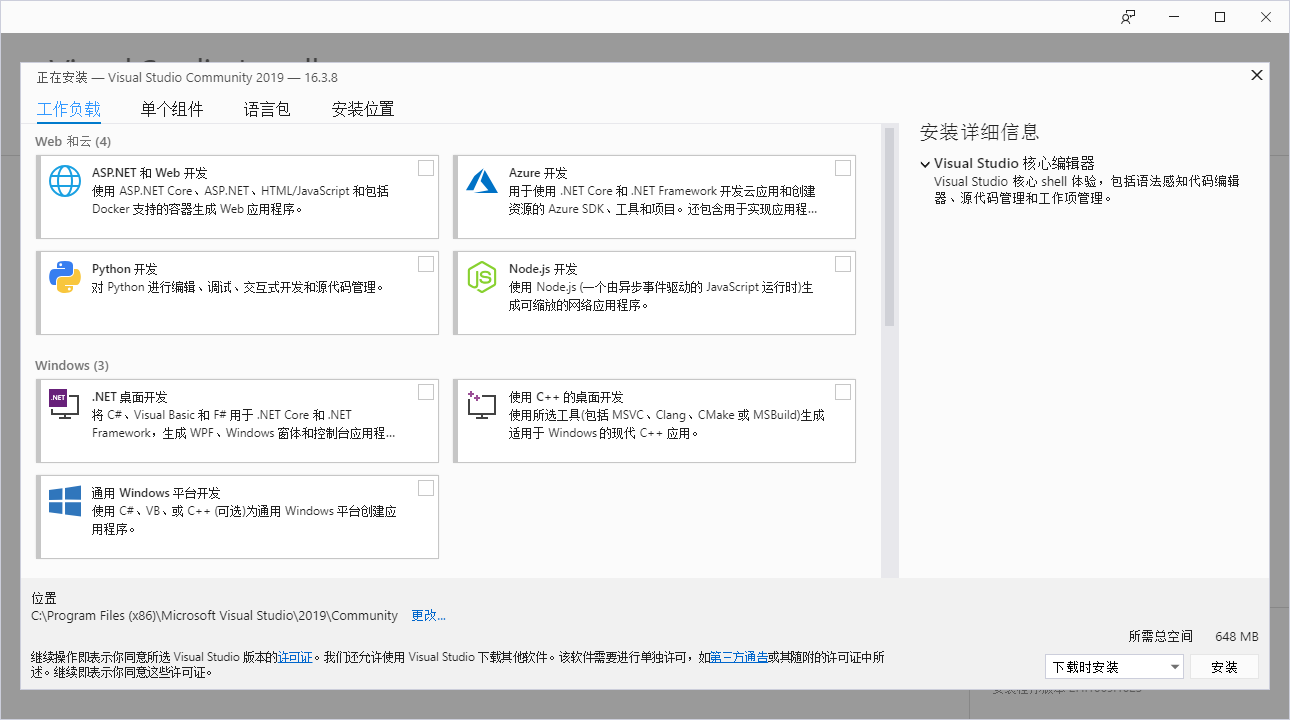Tick the C++ desktop development checkbox

[x=843, y=392]
